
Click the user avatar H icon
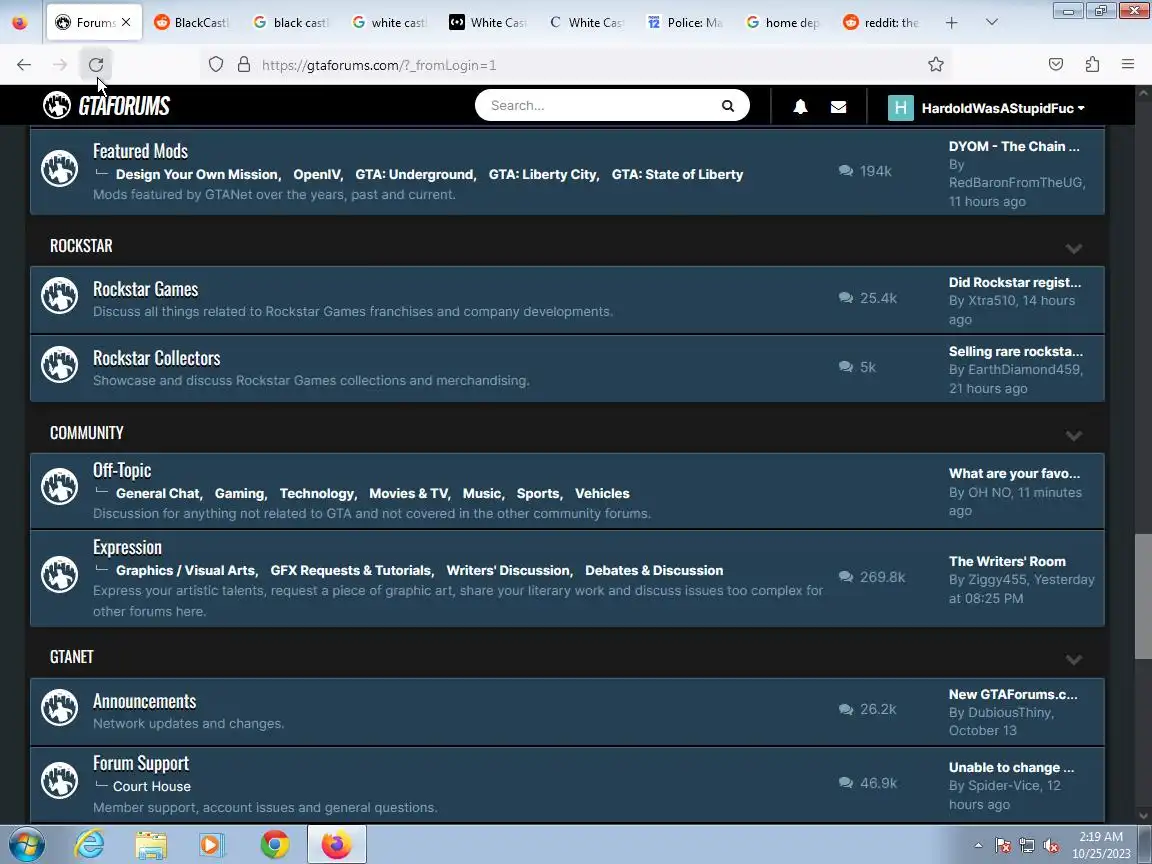(900, 107)
